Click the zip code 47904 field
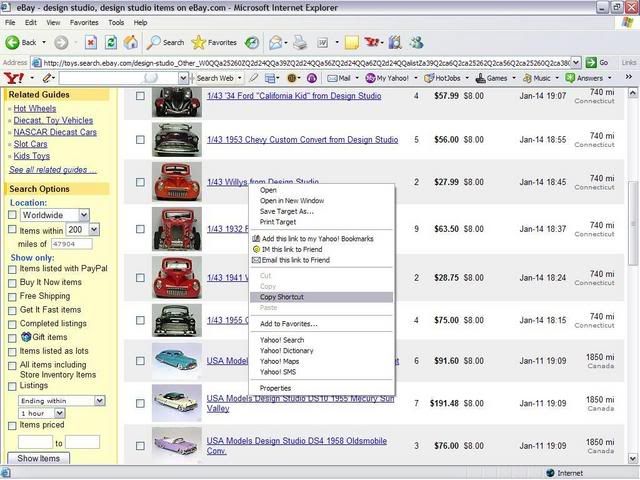The height and width of the screenshot is (480, 640). click(x=71, y=244)
